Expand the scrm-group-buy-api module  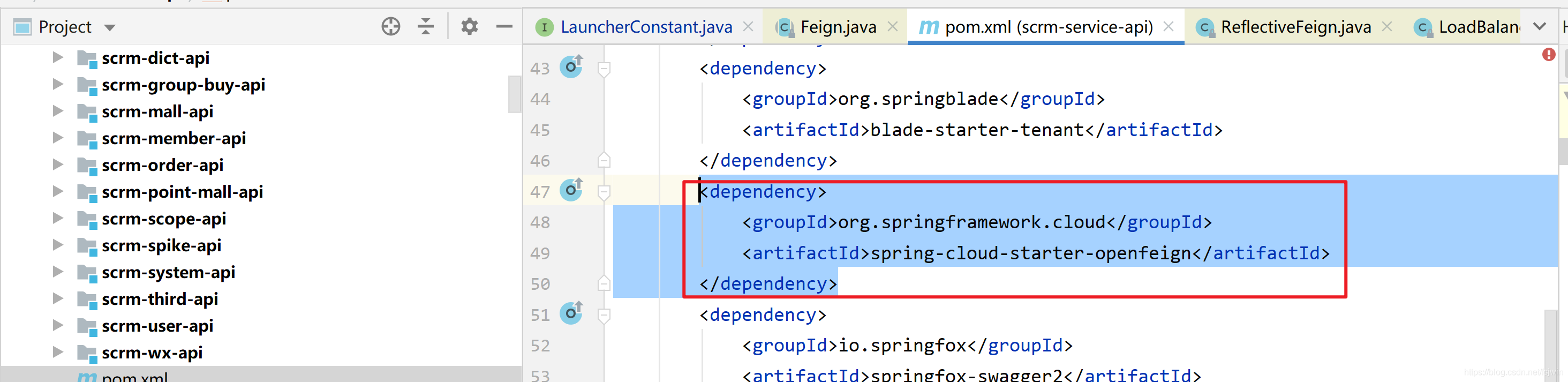click(x=58, y=84)
